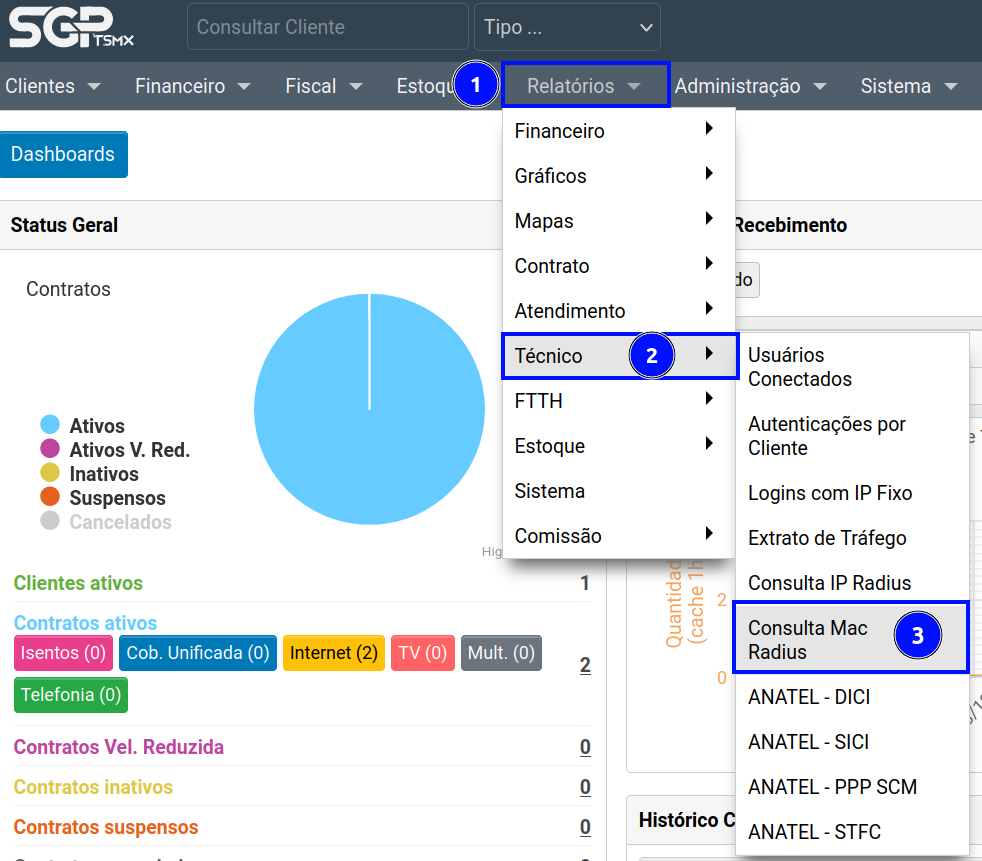The width and height of the screenshot is (982, 861).
Task: Click the Mapas submenu arrow
Action: [x=709, y=219]
